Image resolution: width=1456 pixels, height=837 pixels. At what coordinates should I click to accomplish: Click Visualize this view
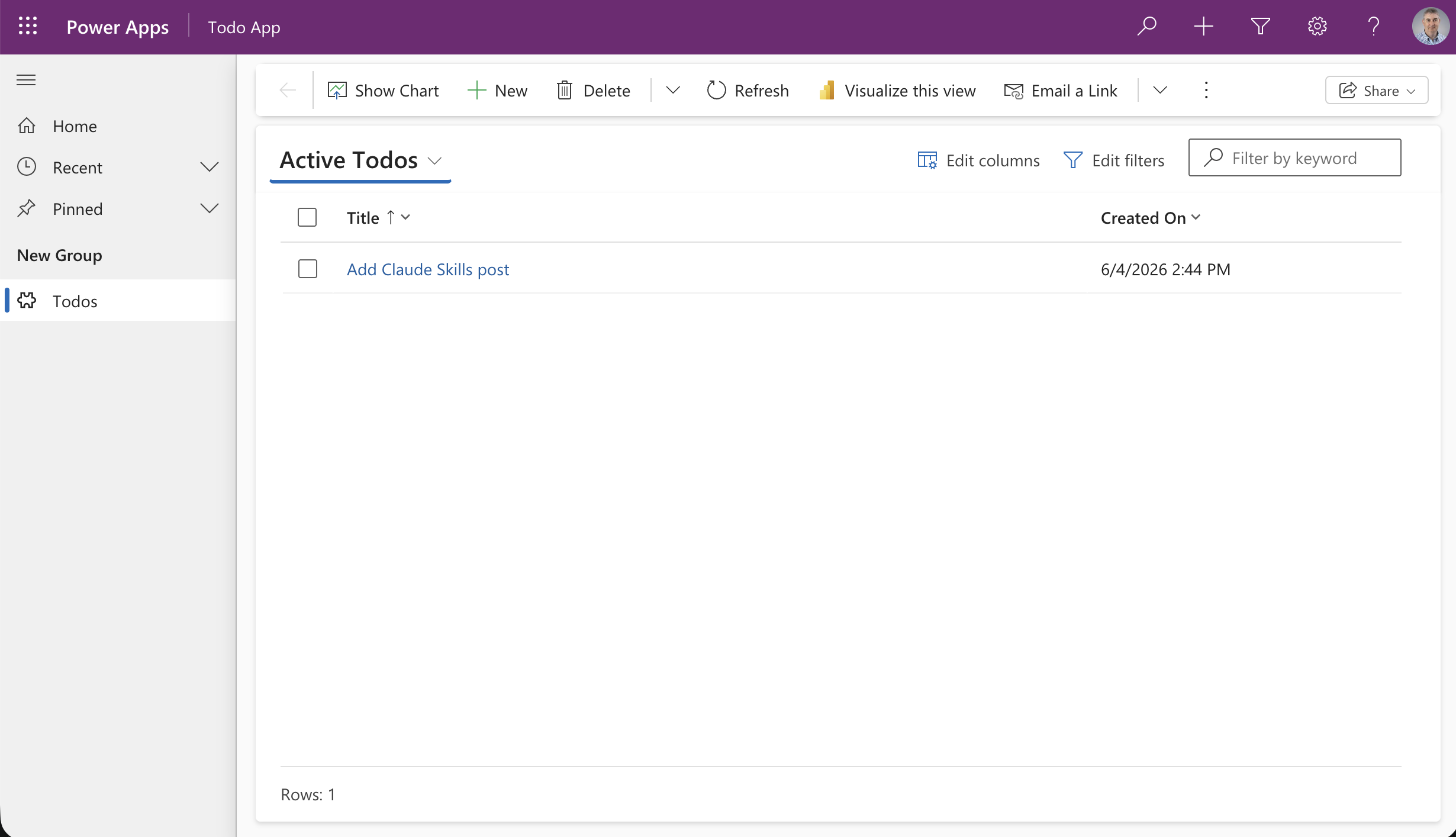[x=897, y=91]
